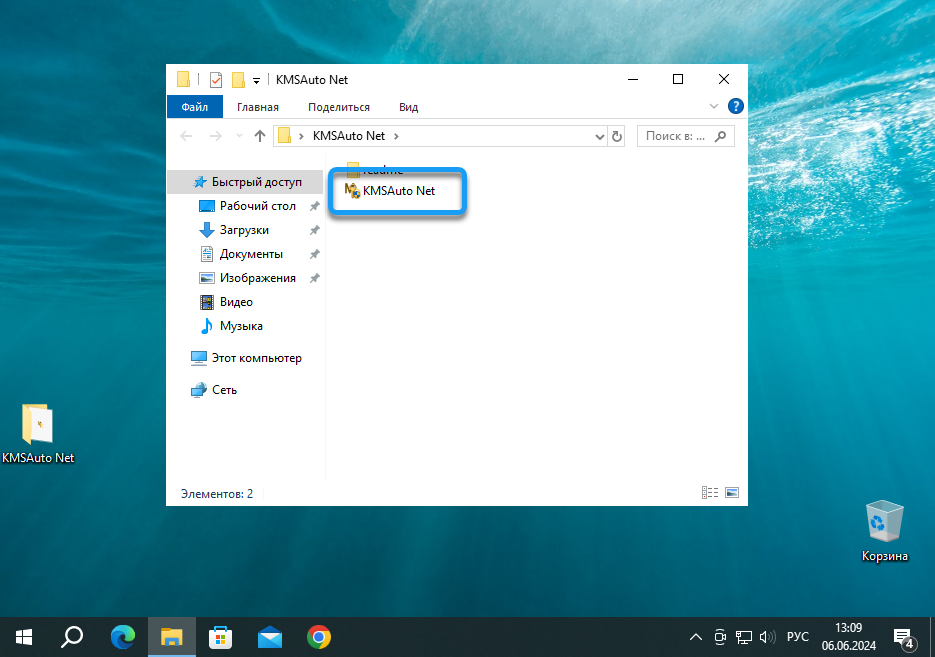The image size is (935, 657).
Task: Show hidden tray icons chevron
Action: pyautogui.click(x=695, y=637)
